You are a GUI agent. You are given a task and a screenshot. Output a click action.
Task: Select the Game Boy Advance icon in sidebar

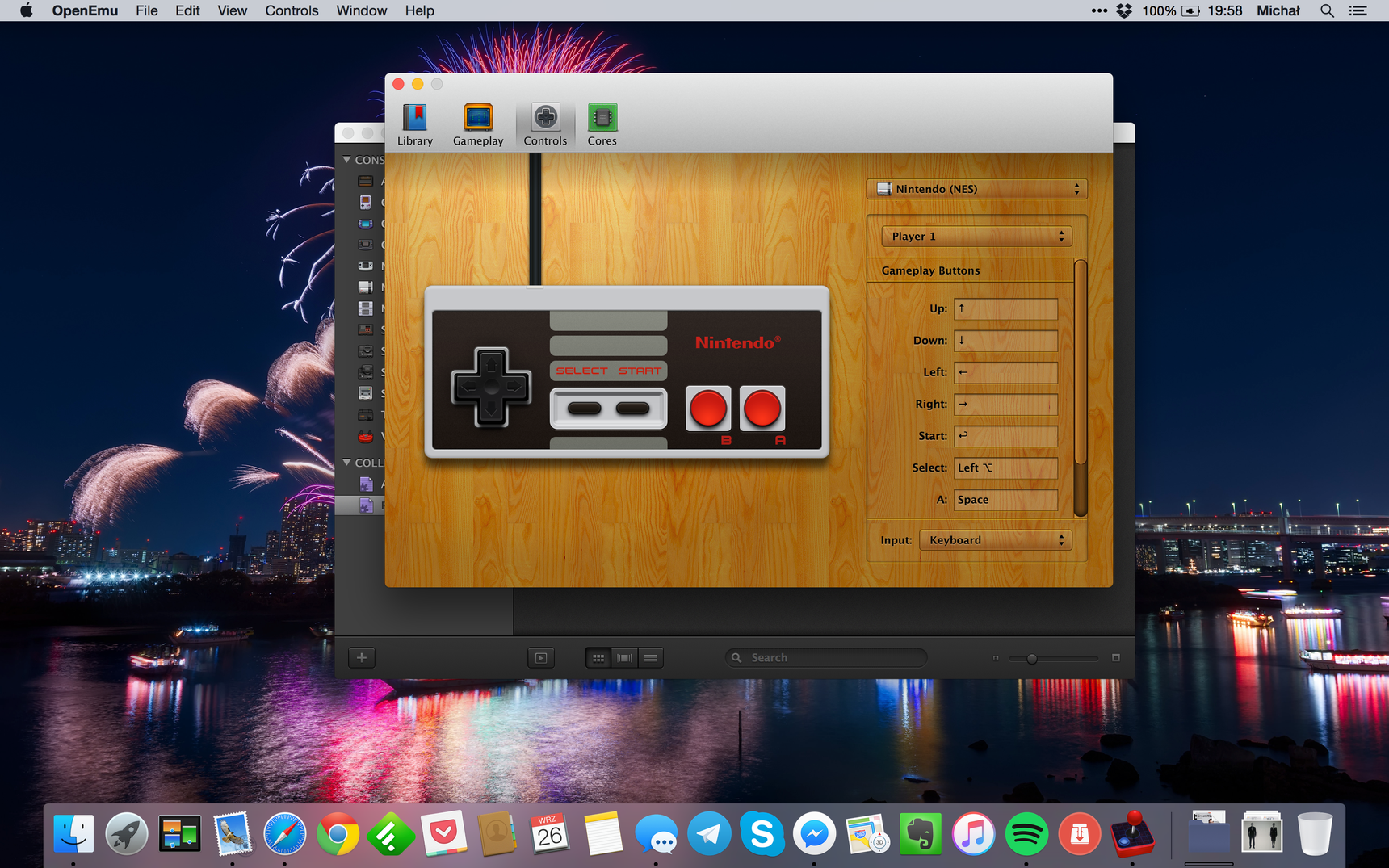[x=366, y=224]
